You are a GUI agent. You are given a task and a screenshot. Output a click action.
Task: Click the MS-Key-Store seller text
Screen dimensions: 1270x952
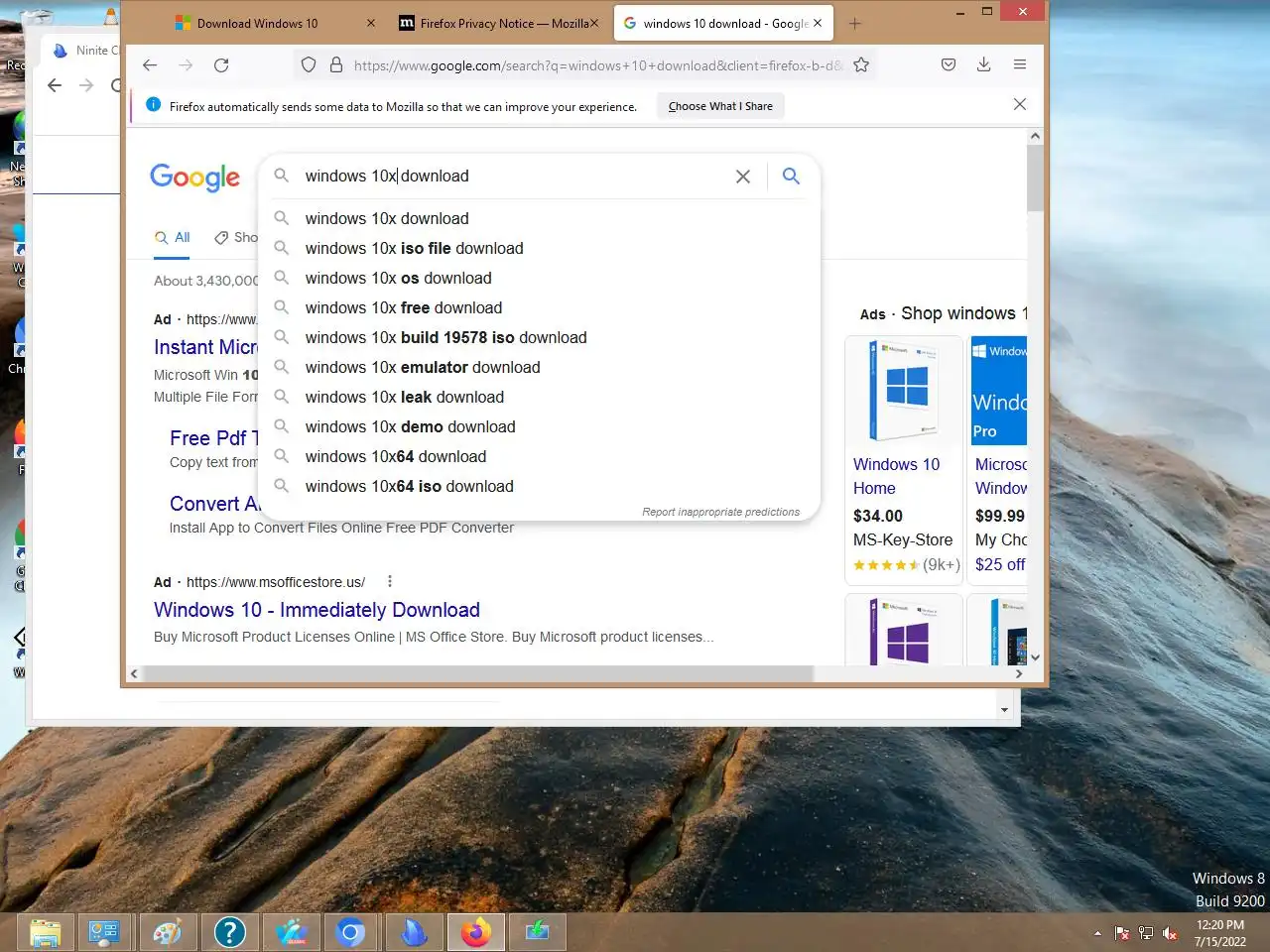click(903, 540)
